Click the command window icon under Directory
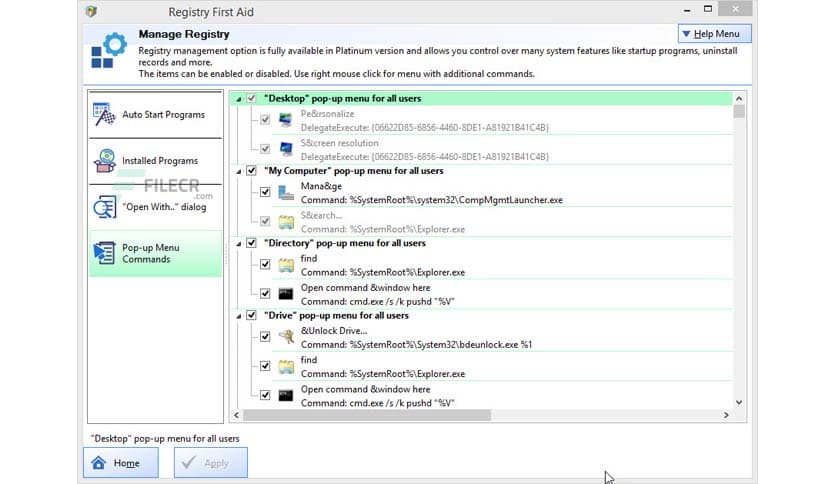 (286, 294)
